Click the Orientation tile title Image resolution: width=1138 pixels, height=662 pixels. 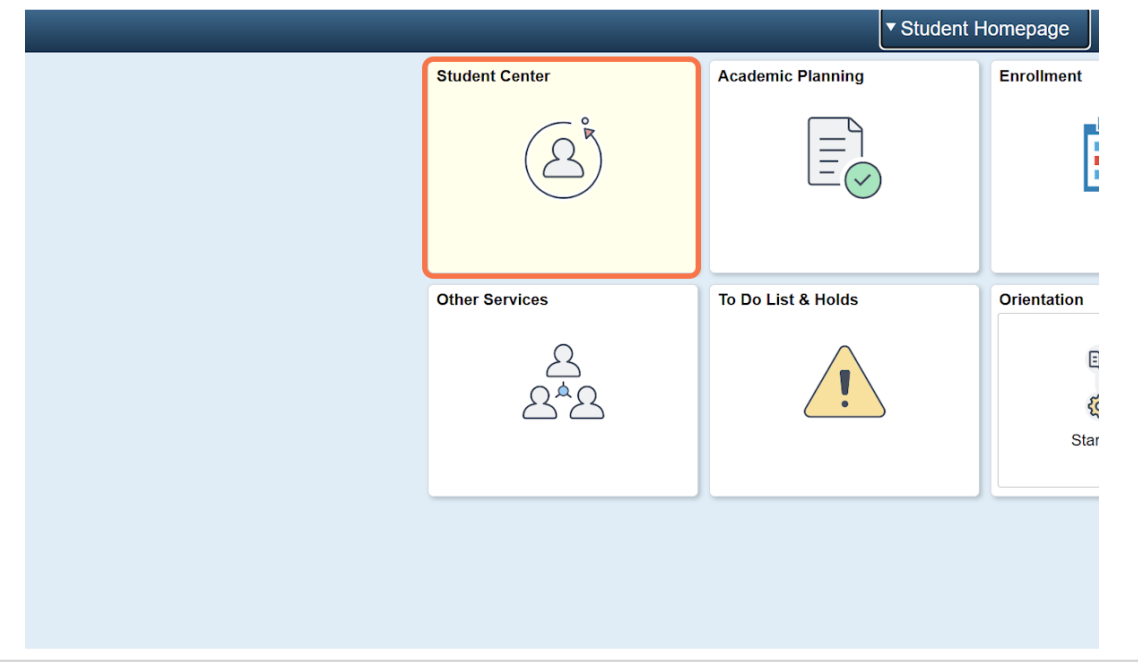pos(1041,300)
